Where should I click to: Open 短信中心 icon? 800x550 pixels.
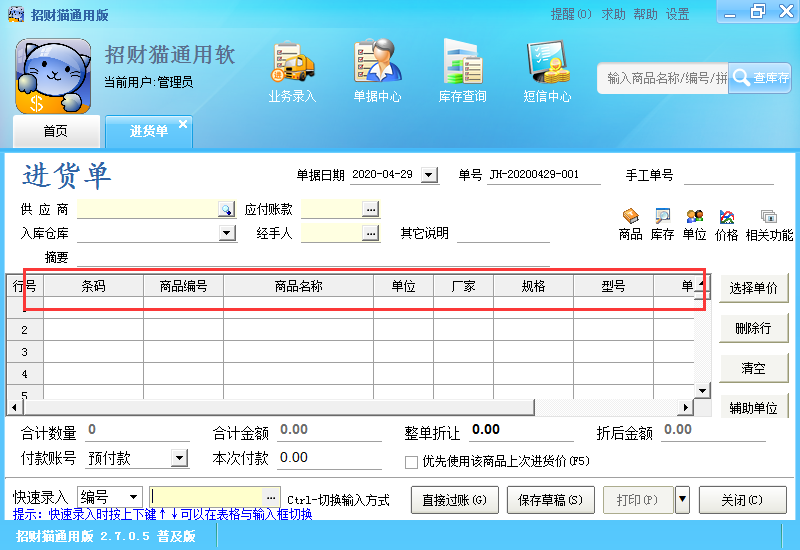click(547, 62)
